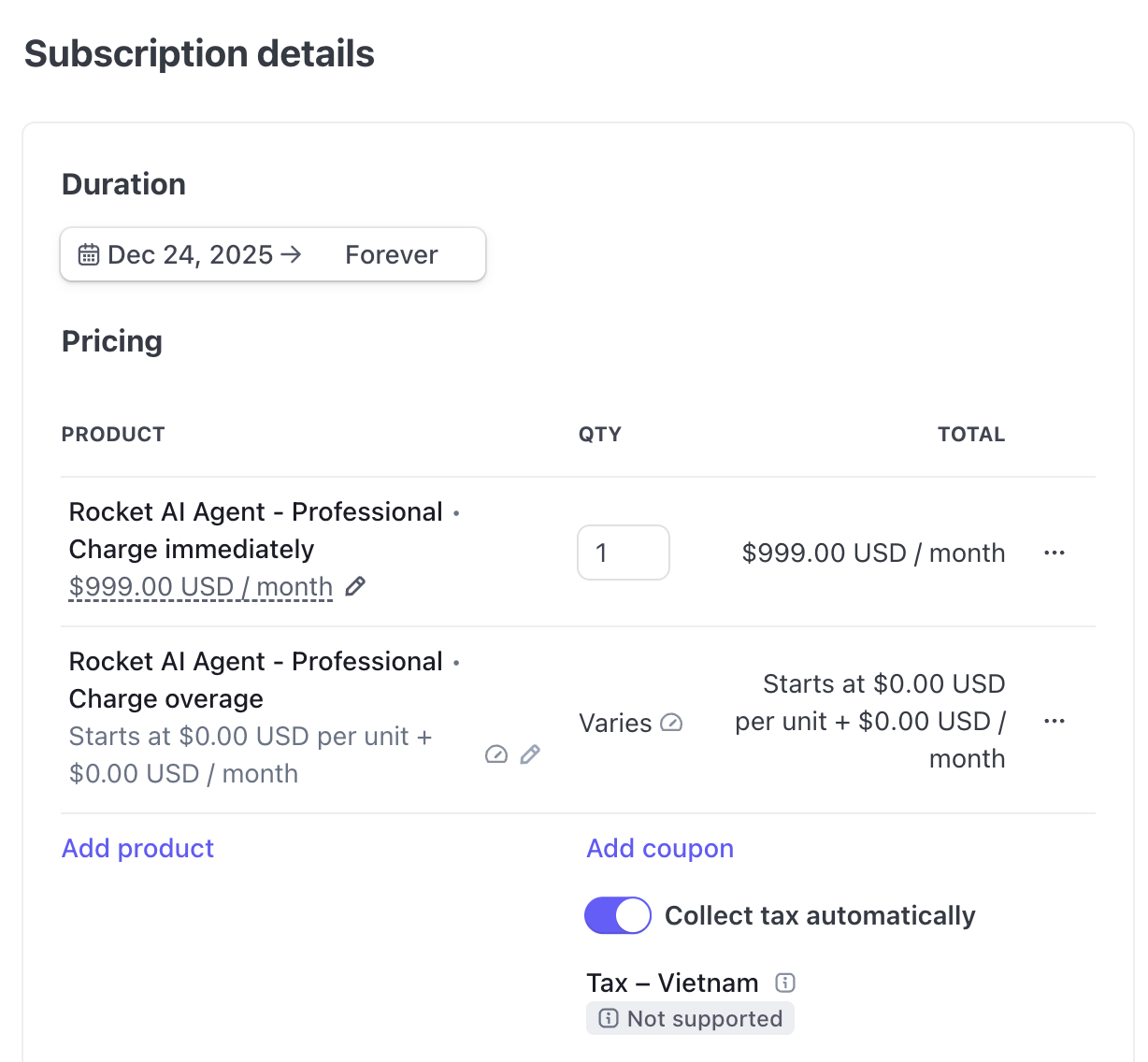Select the Forever end date option

391,254
